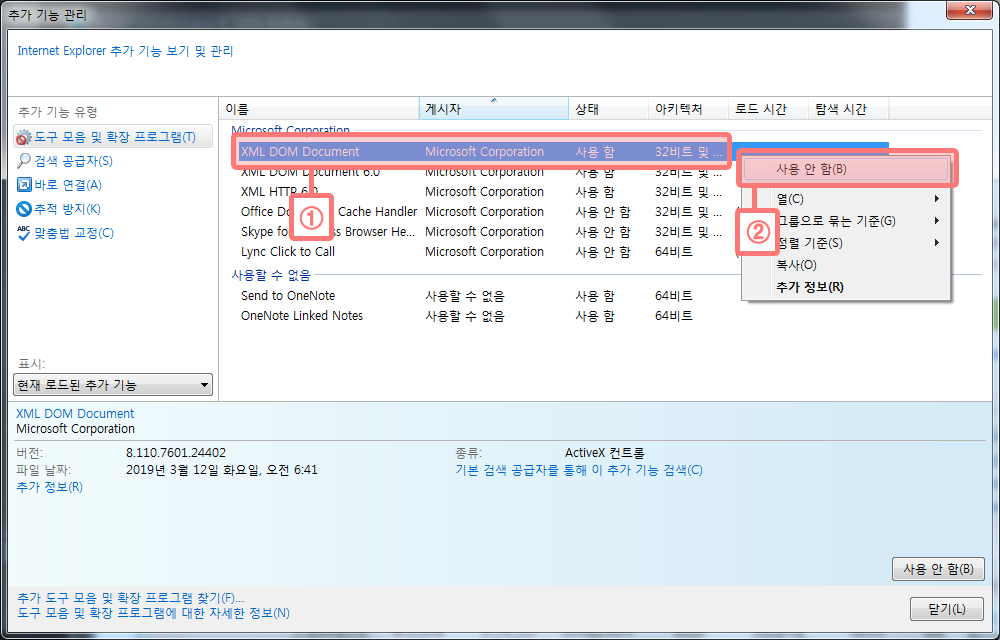Click the Tracking Protection (추적 방지) icon

click(x=24, y=208)
